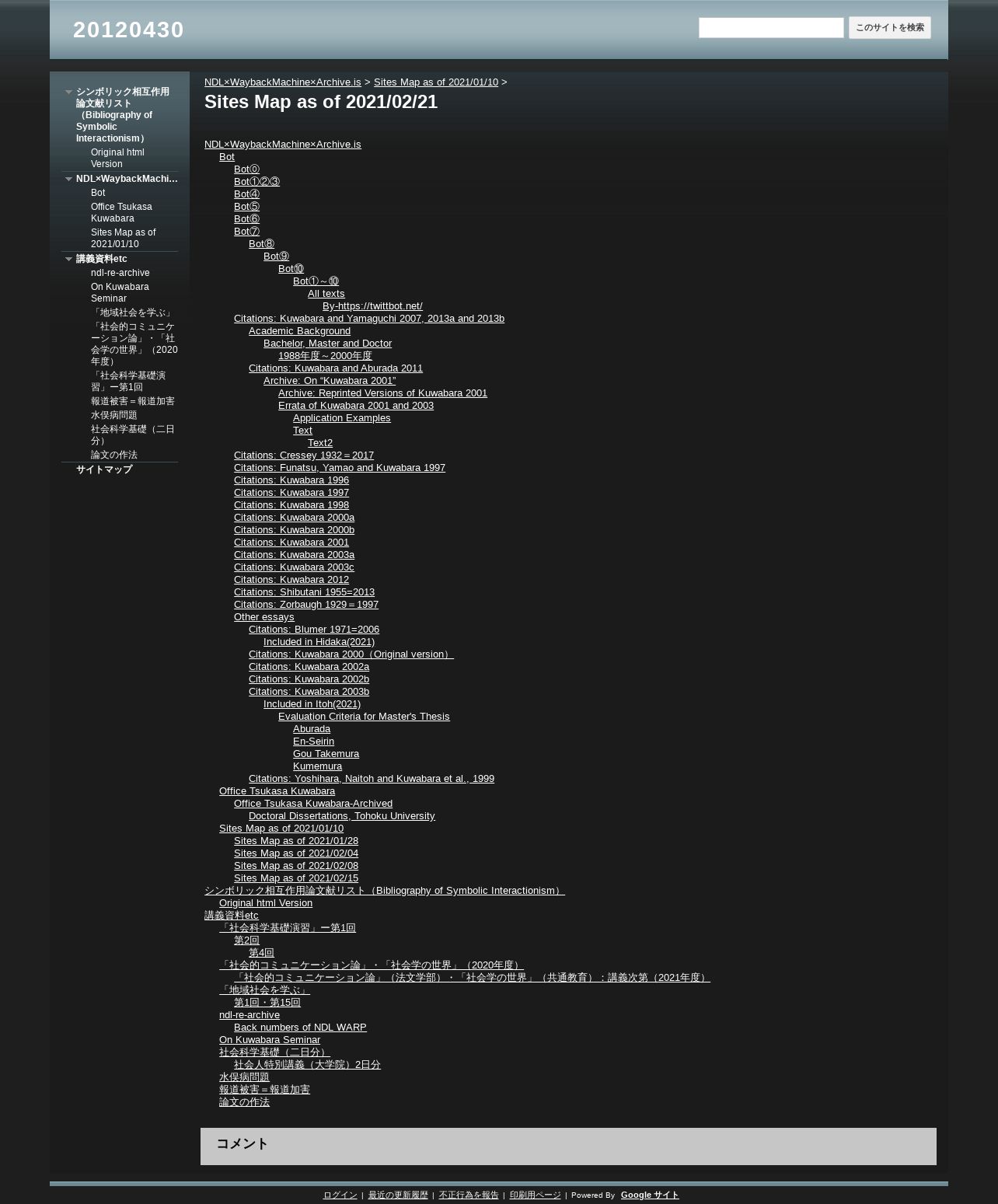Open the En-Seirin link
The width and height of the screenshot is (998, 1204).
313,741
